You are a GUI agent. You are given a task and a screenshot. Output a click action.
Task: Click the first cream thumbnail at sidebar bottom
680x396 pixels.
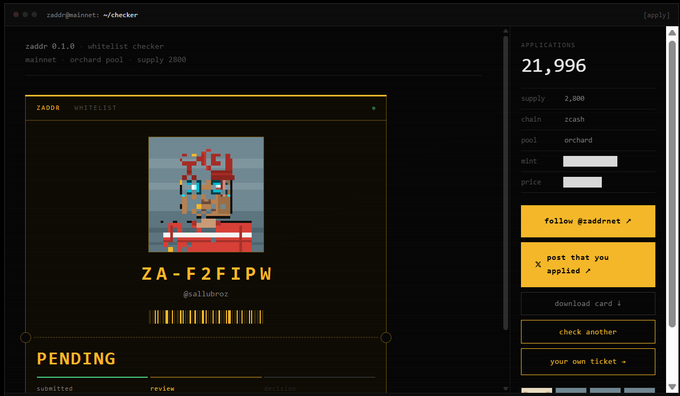(x=536, y=390)
